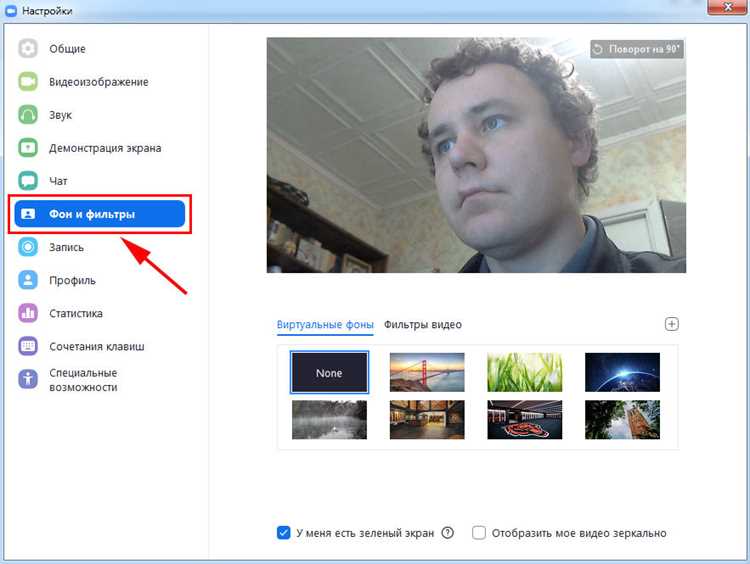Open the Общие settings gear icon
750x564 pixels.
point(28,49)
